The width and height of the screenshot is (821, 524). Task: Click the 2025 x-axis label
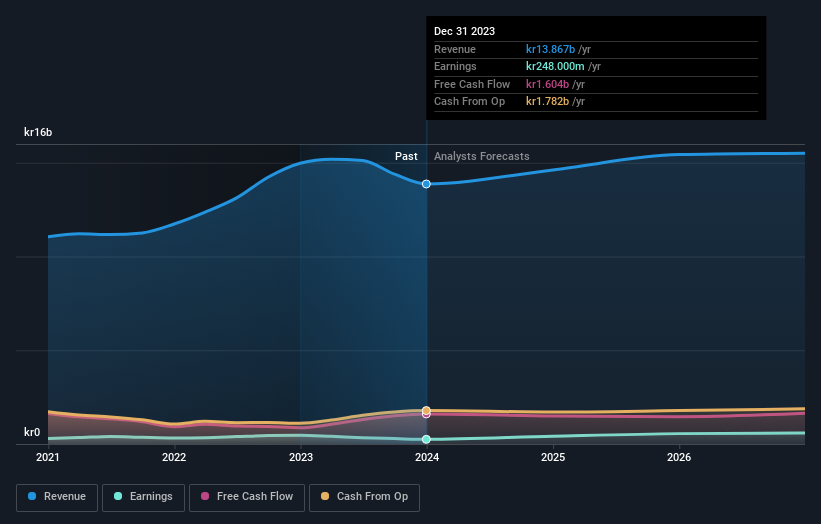coord(553,457)
